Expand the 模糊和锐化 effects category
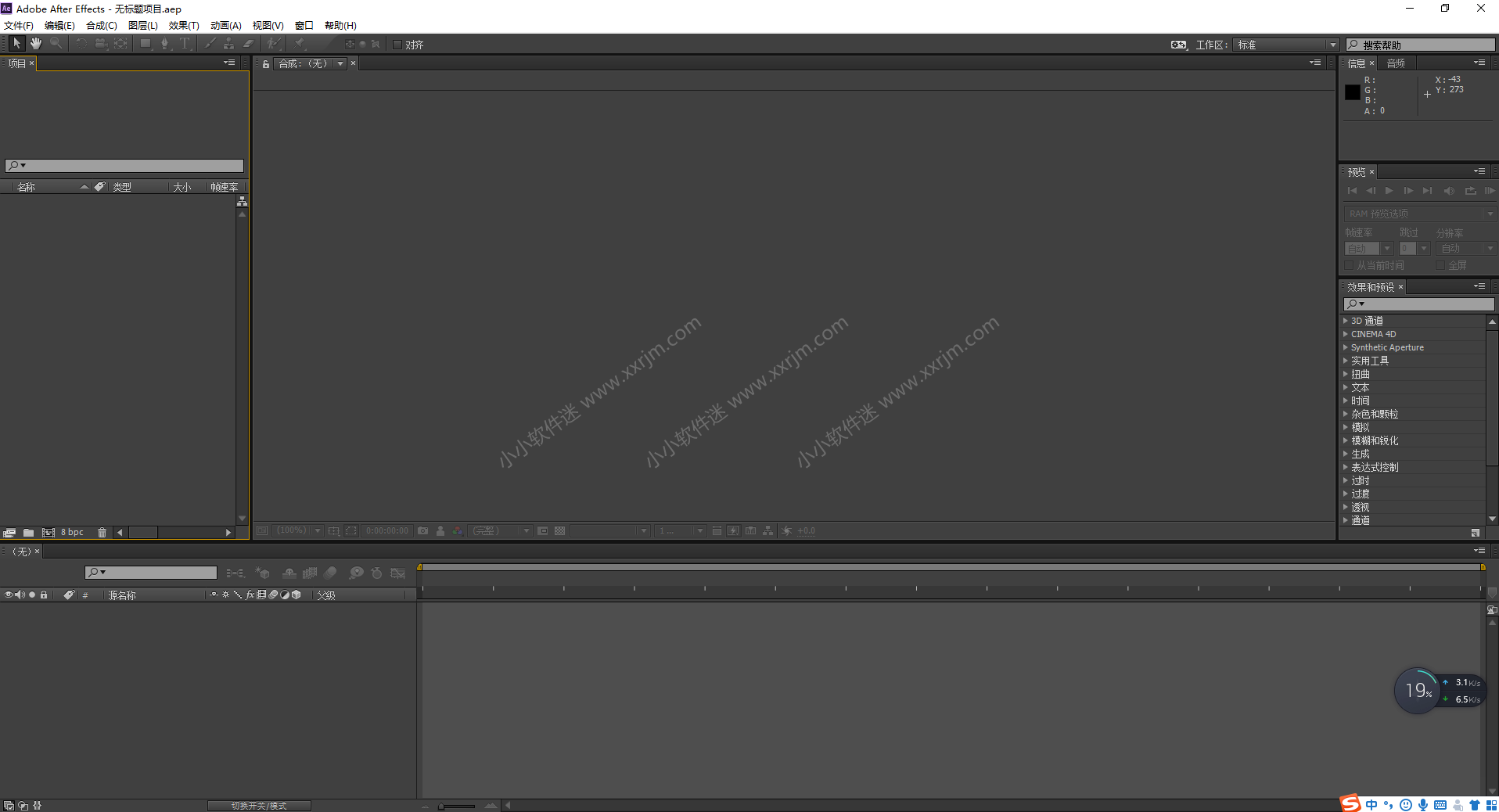The width and height of the screenshot is (1499, 812). tap(1346, 440)
